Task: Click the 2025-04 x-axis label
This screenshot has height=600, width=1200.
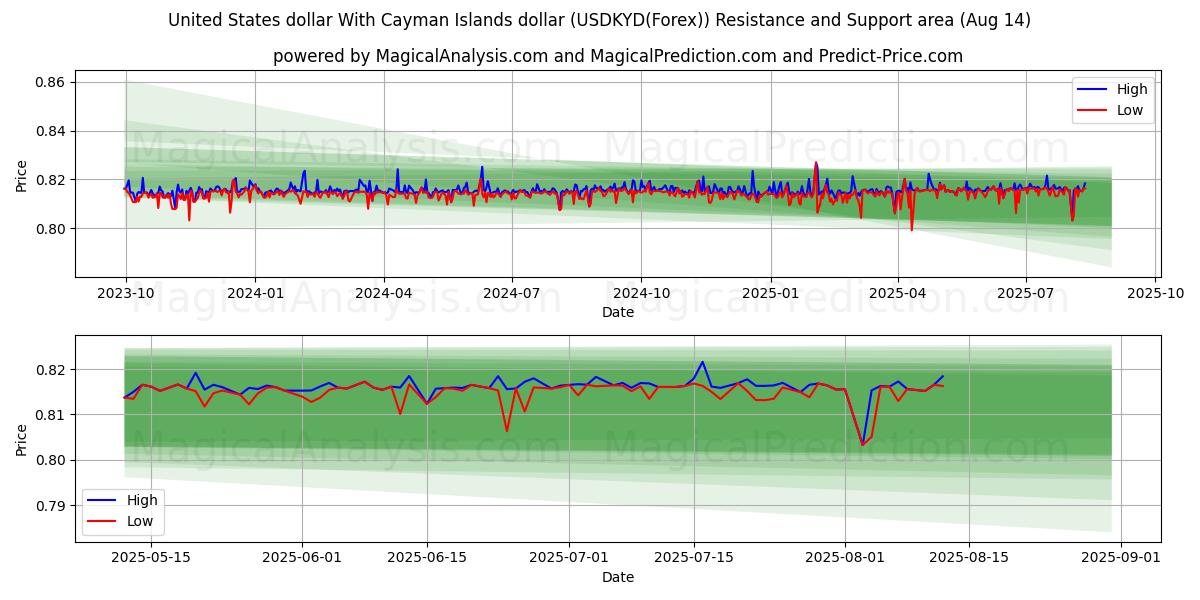Action: point(898,294)
